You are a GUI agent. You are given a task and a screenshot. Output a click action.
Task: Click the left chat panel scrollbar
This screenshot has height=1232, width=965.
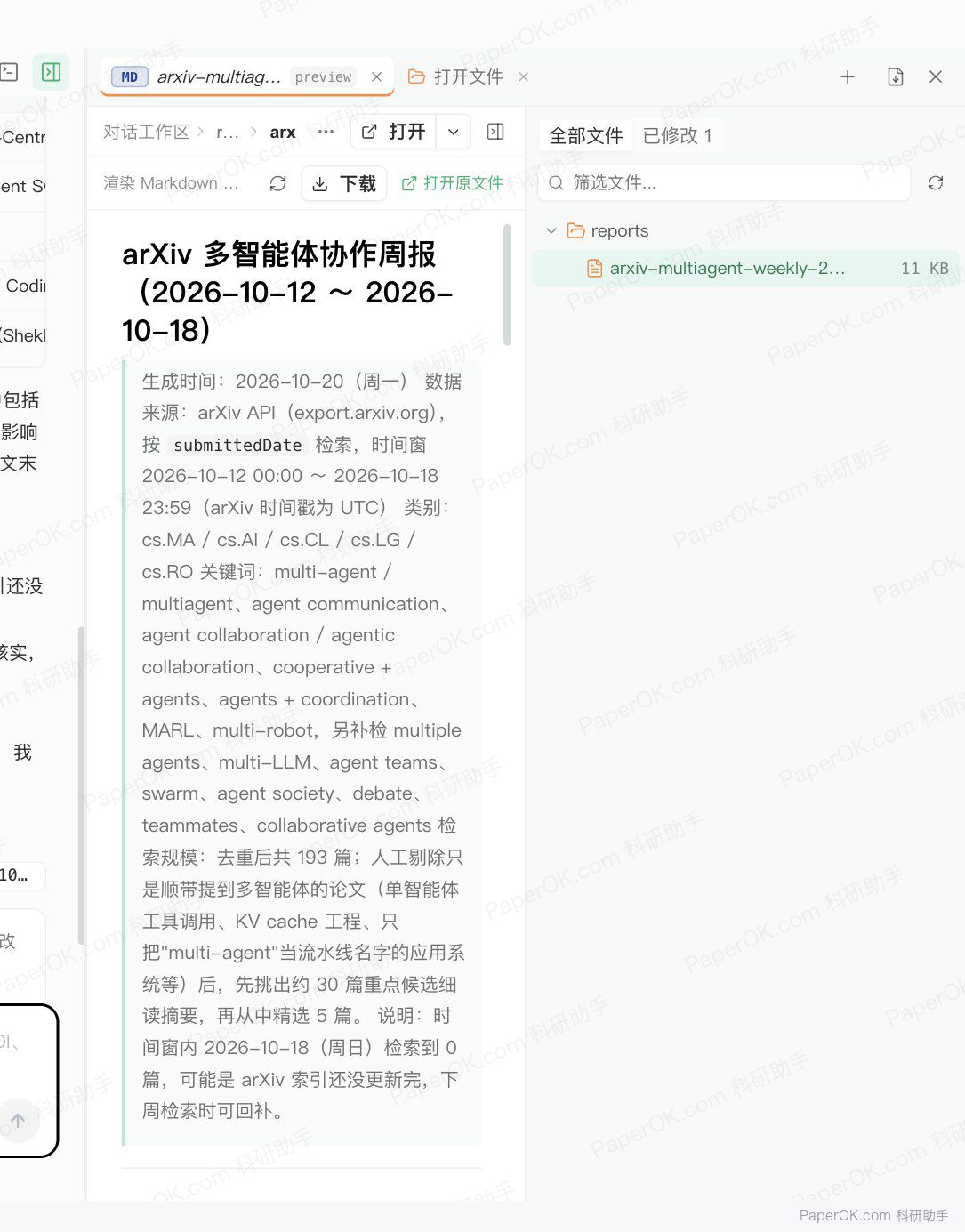[x=81, y=785]
